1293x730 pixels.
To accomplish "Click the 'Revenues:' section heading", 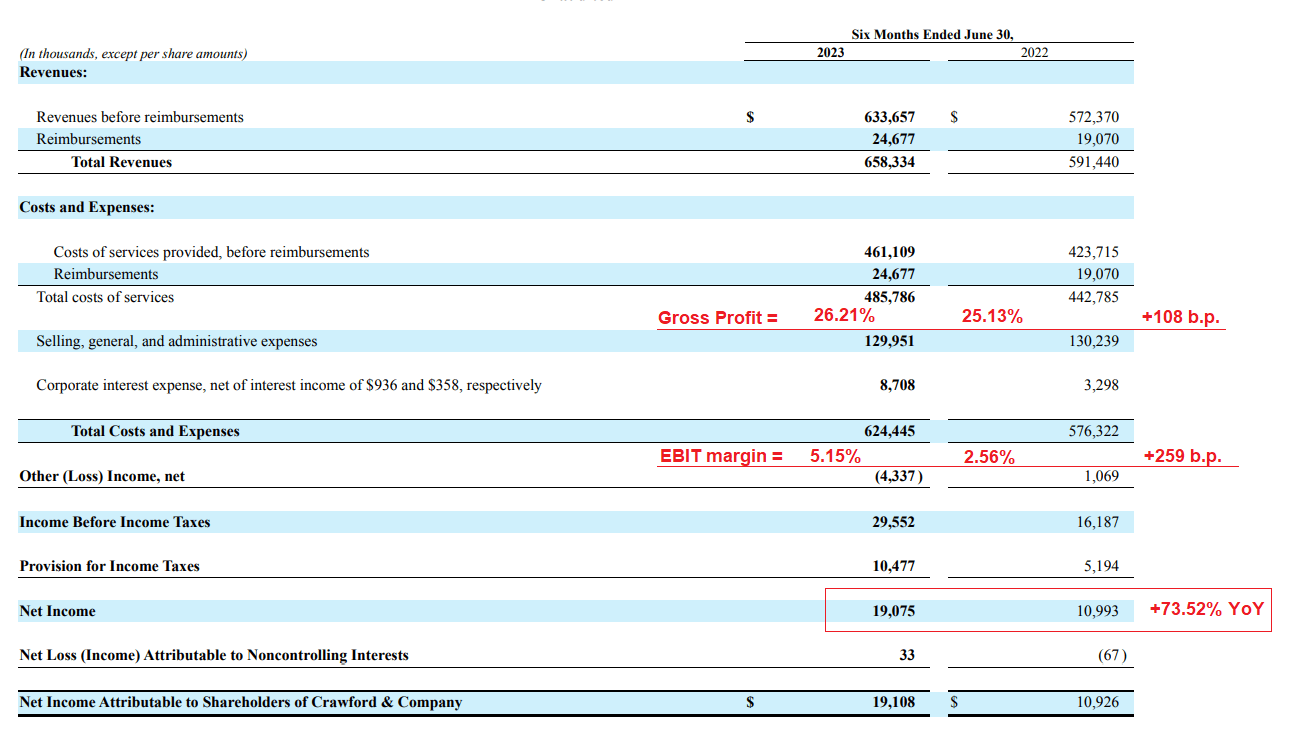I will [x=53, y=72].
